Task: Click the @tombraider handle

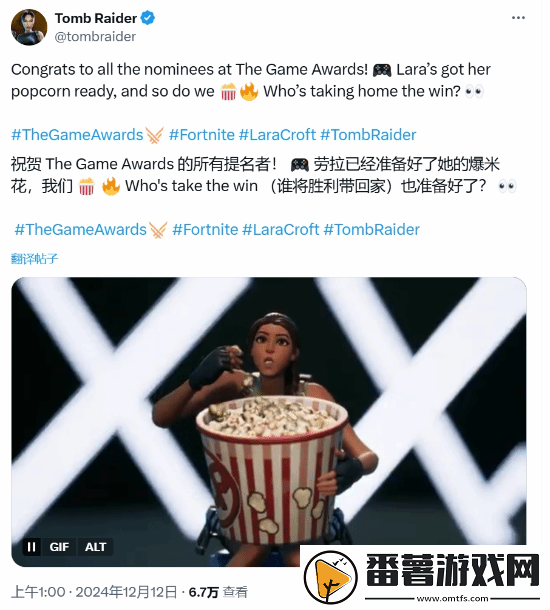Action: coord(95,37)
